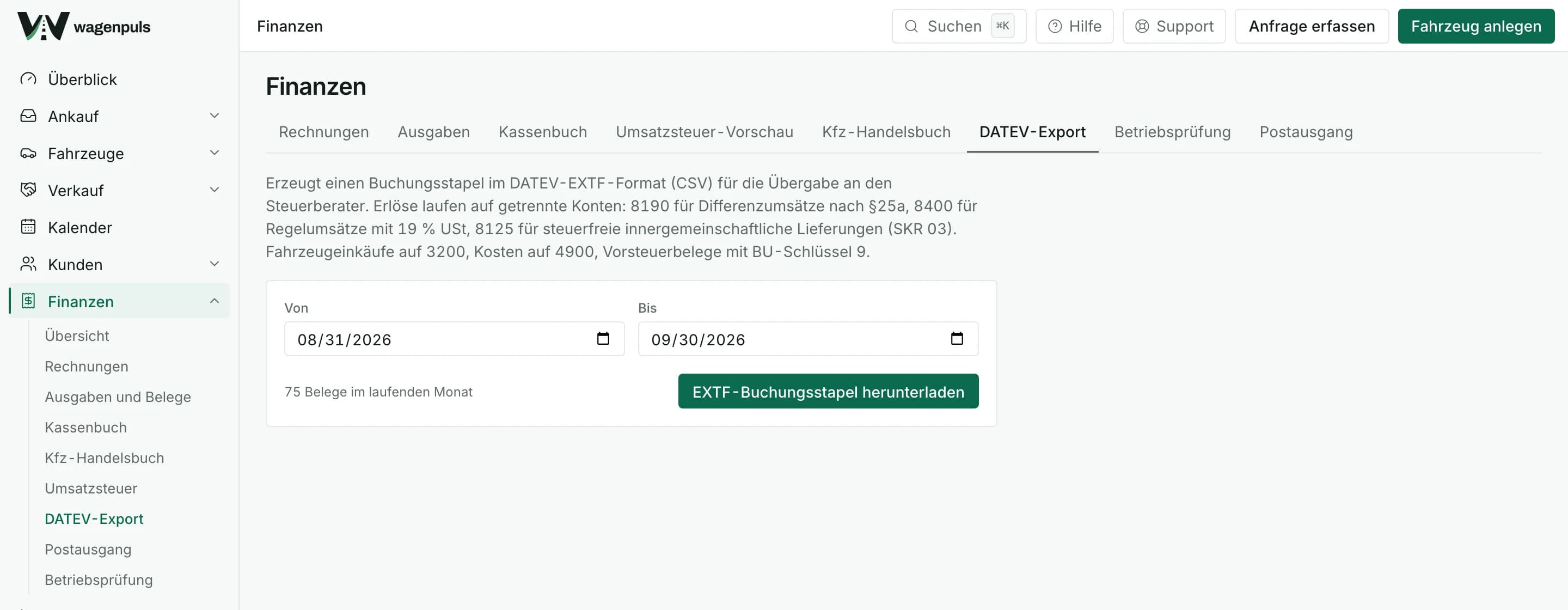Click the Ankauf inbox icon

[x=28, y=116]
